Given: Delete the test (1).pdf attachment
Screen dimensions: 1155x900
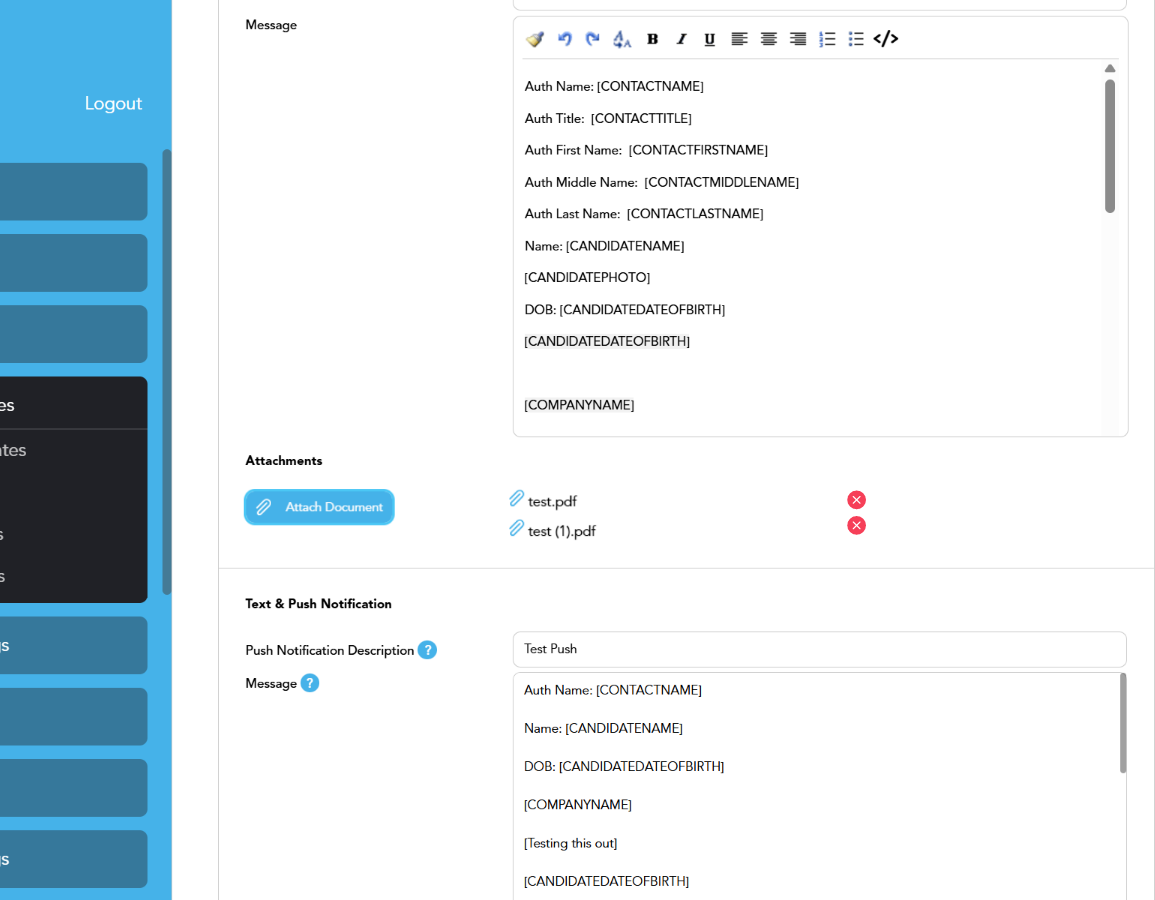Looking at the screenshot, I should 856,526.
